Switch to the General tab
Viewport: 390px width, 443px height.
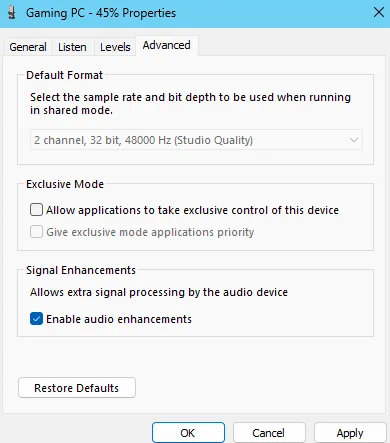click(x=28, y=47)
